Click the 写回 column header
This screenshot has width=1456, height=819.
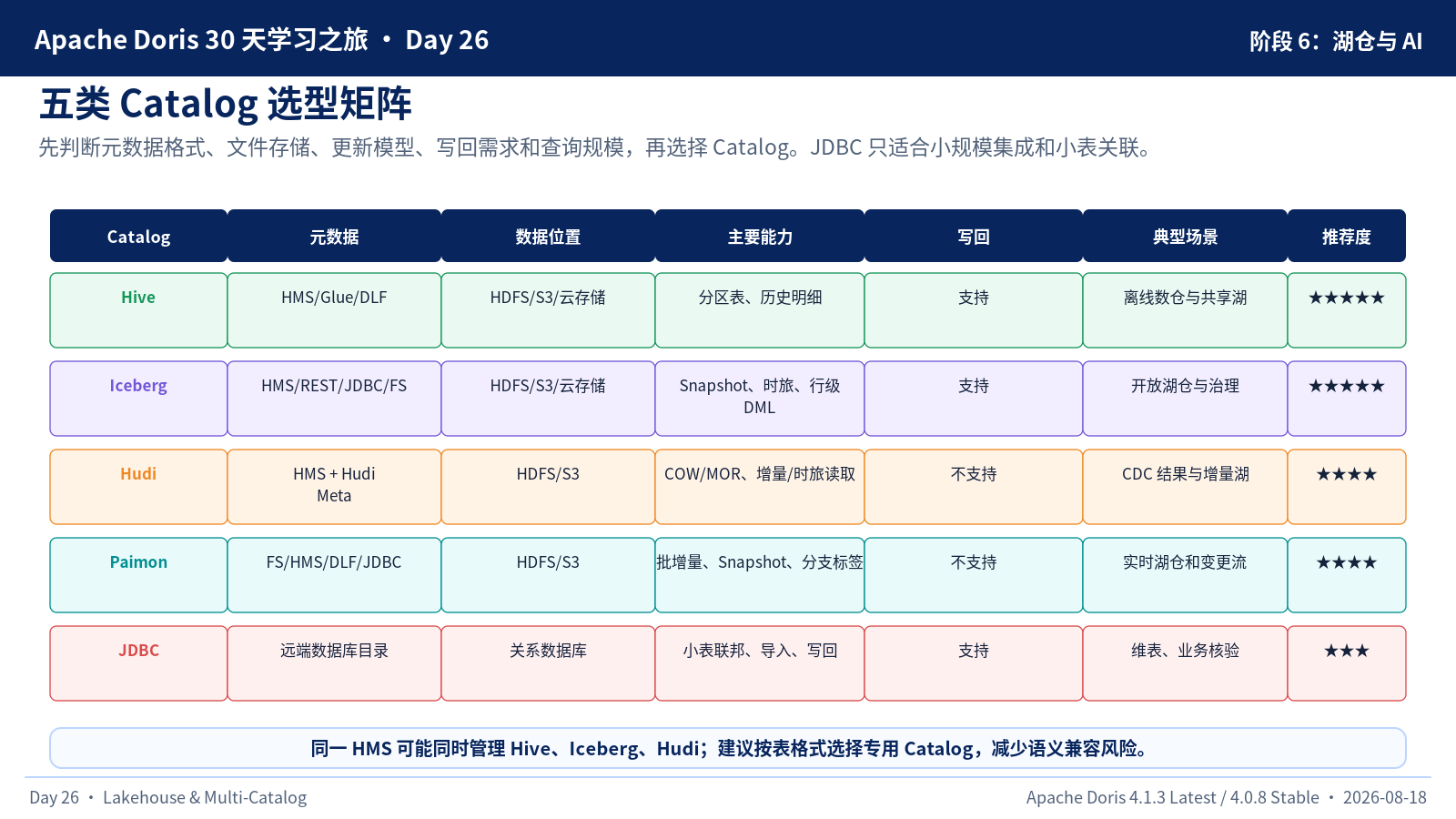tap(974, 236)
